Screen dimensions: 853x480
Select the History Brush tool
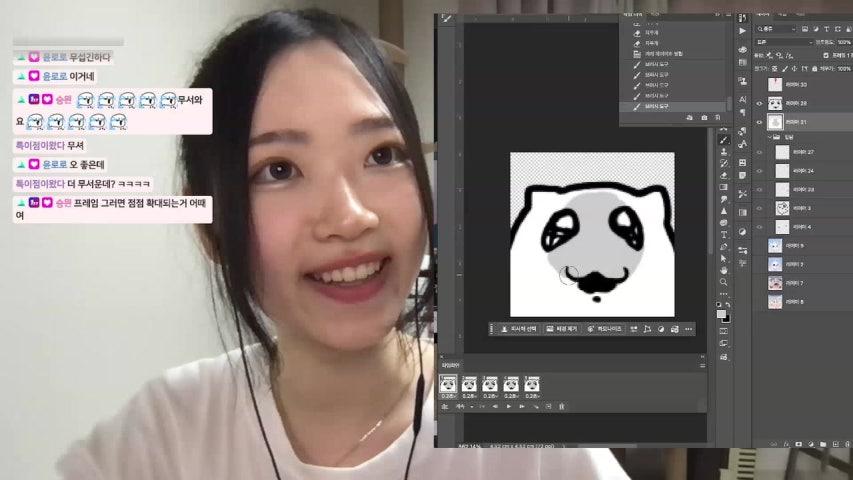click(724, 163)
